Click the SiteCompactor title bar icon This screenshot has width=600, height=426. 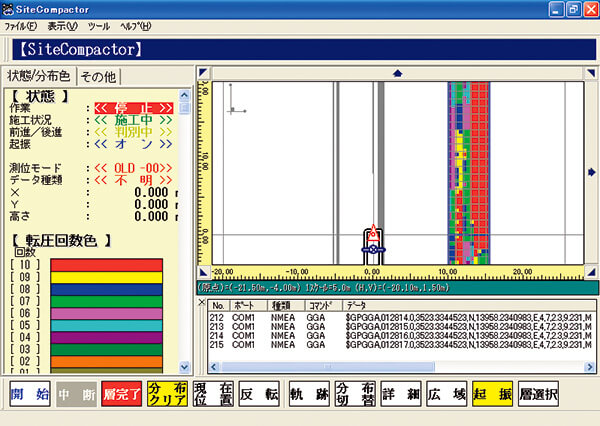7,9
